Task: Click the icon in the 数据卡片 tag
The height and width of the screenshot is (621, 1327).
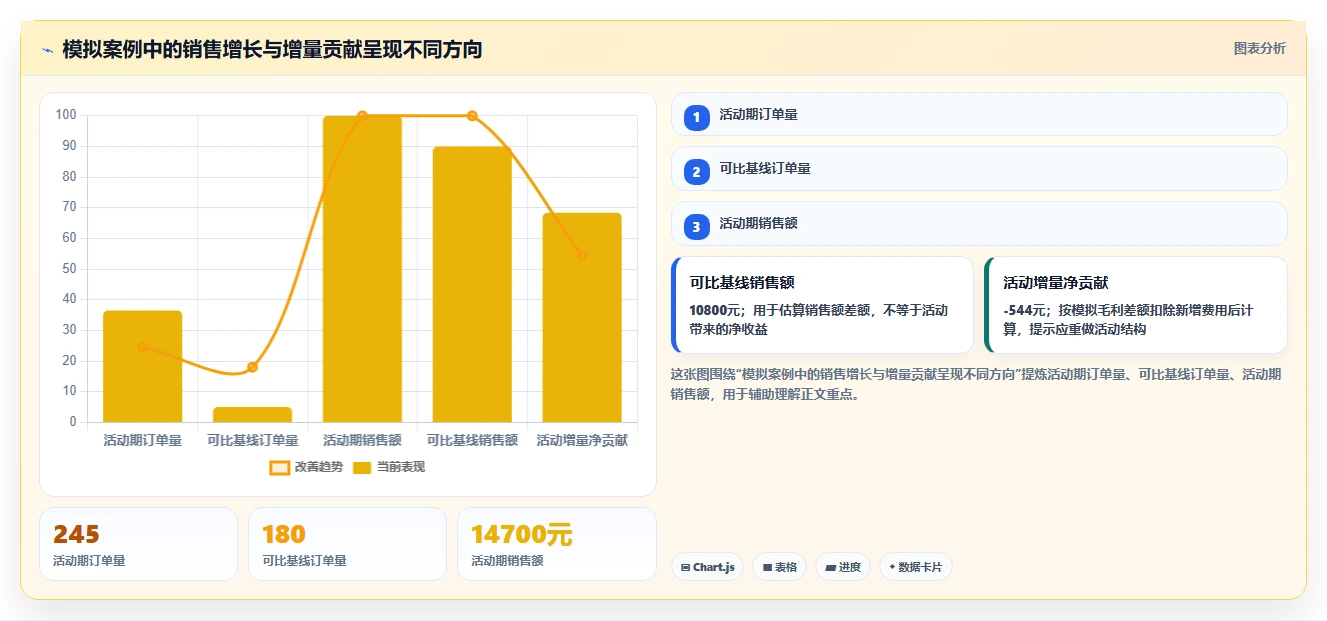Action: click(x=892, y=567)
